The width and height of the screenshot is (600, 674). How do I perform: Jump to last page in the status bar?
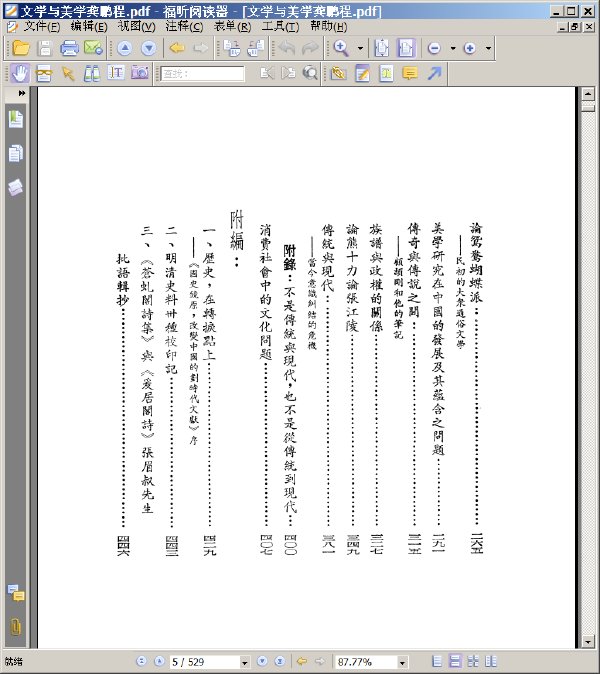click(280, 661)
